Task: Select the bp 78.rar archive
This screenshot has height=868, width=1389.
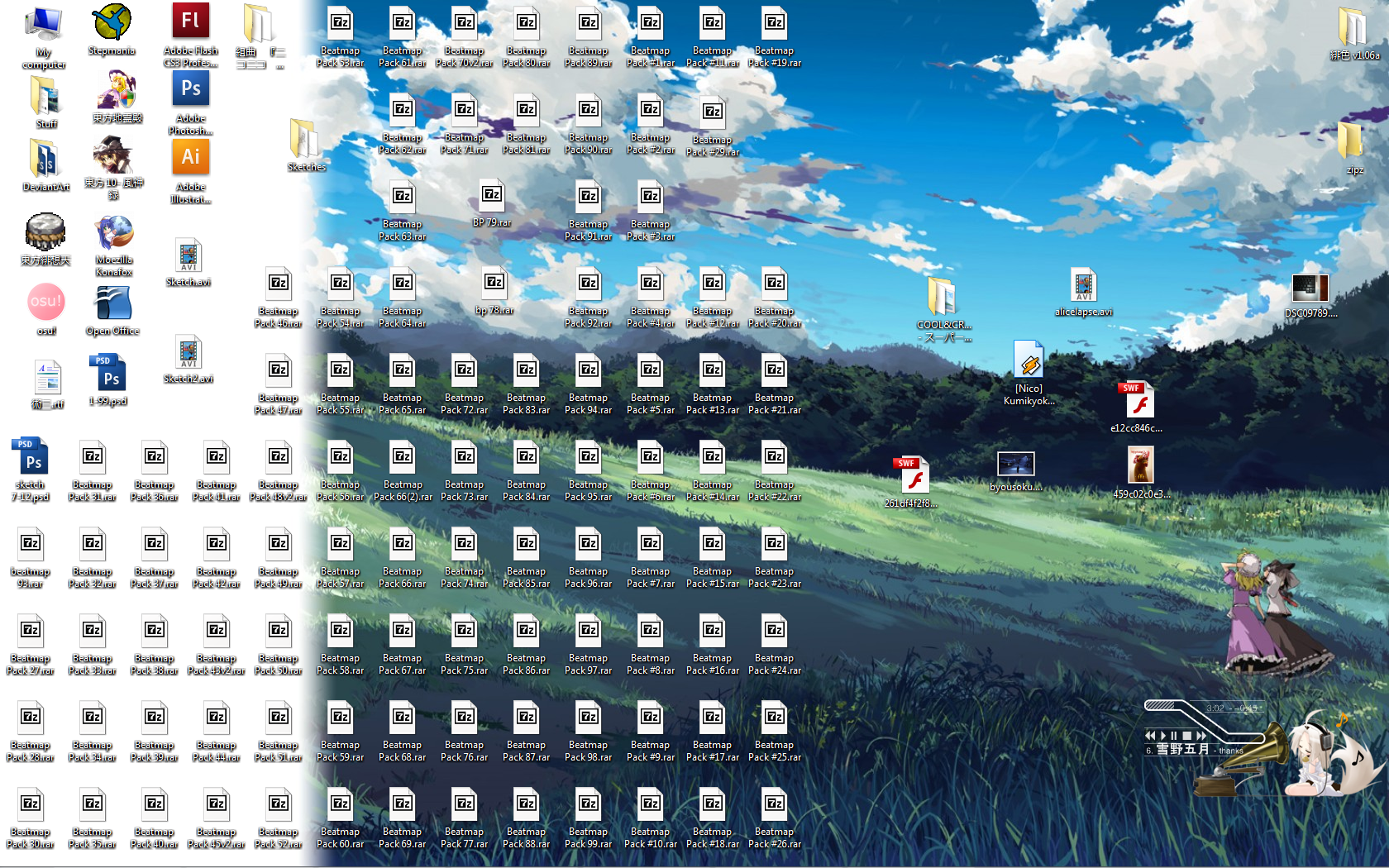Action: point(494,291)
